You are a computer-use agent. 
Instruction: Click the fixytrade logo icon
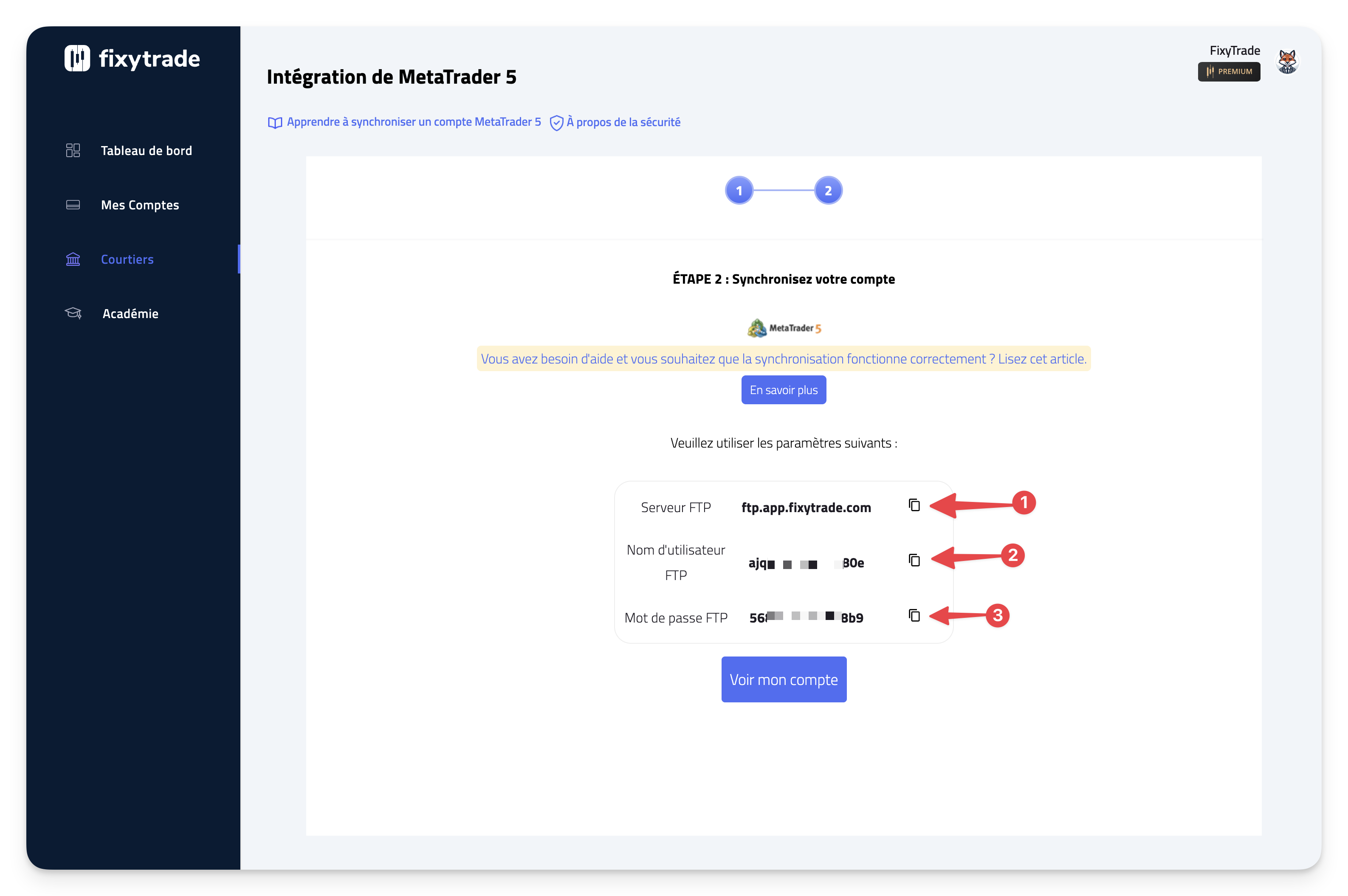click(x=77, y=58)
